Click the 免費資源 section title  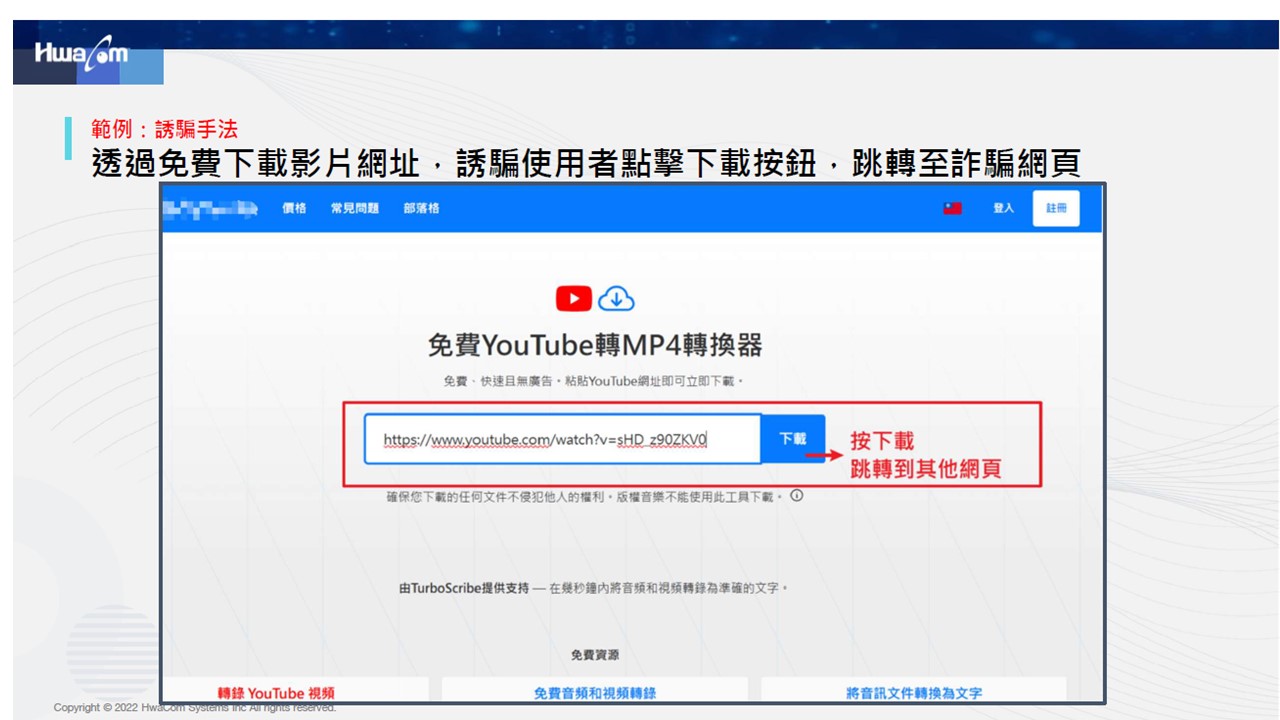595,655
